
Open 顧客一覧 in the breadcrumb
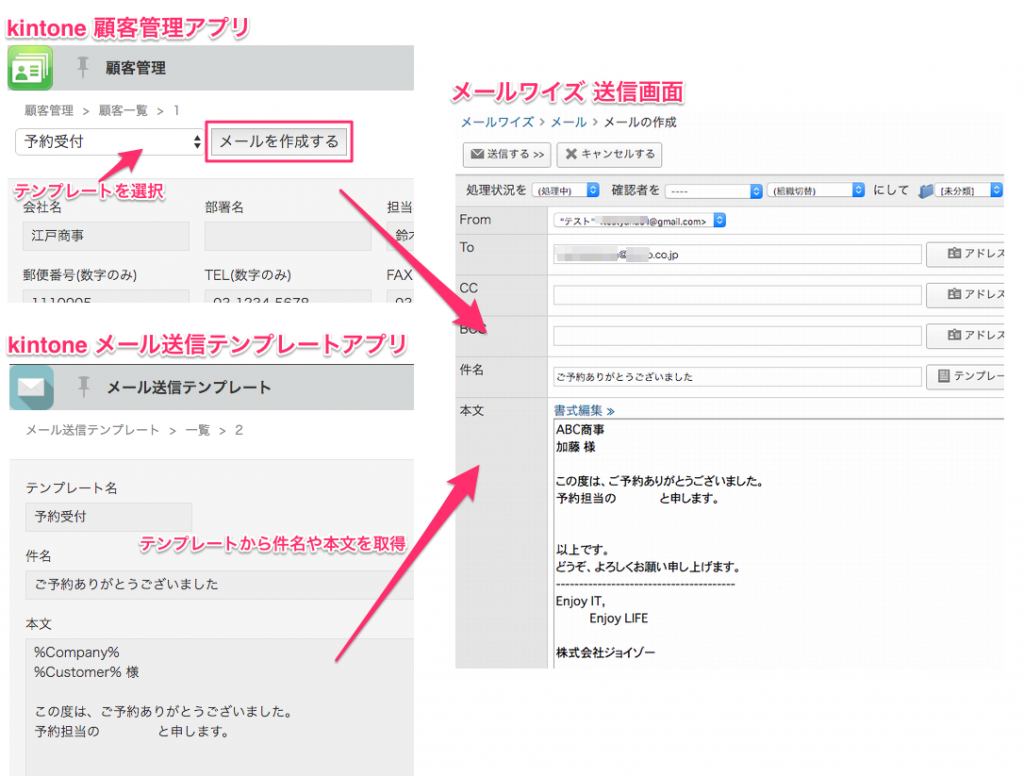pyautogui.click(x=123, y=110)
